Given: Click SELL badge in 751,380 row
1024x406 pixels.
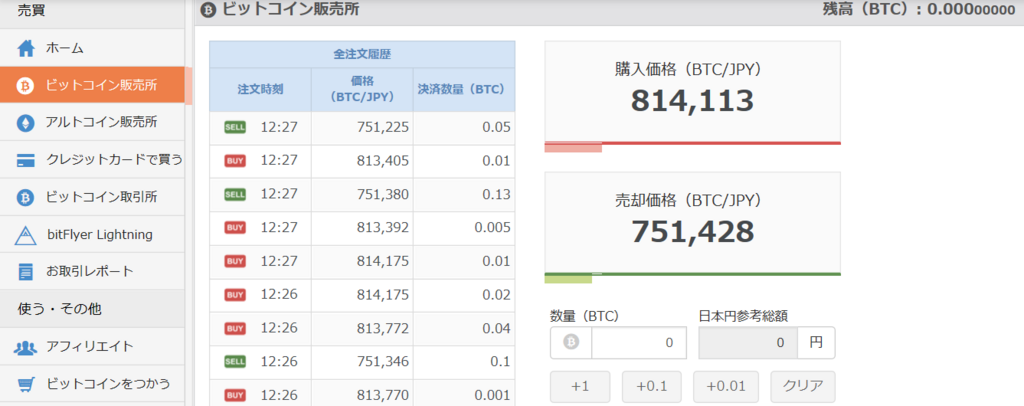Looking at the screenshot, I should [x=235, y=194].
